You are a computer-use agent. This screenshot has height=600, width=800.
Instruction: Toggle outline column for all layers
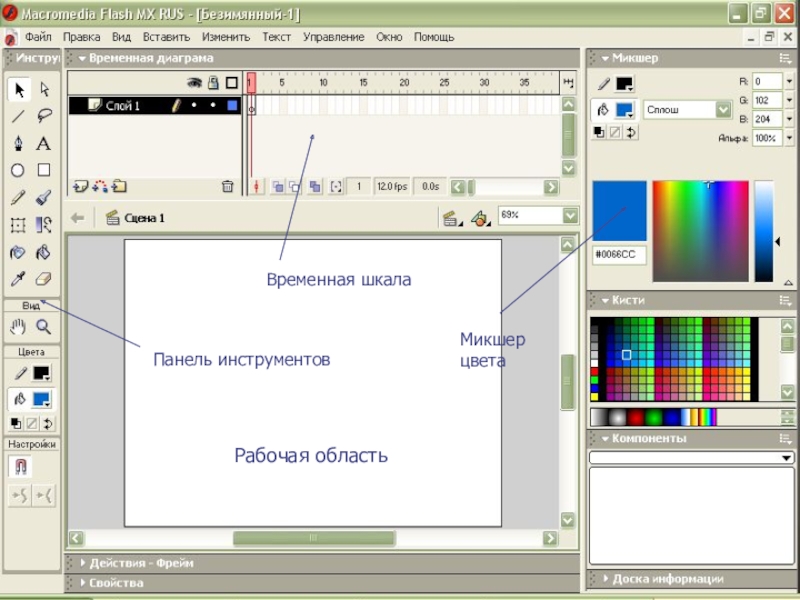click(x=232, y=83)
